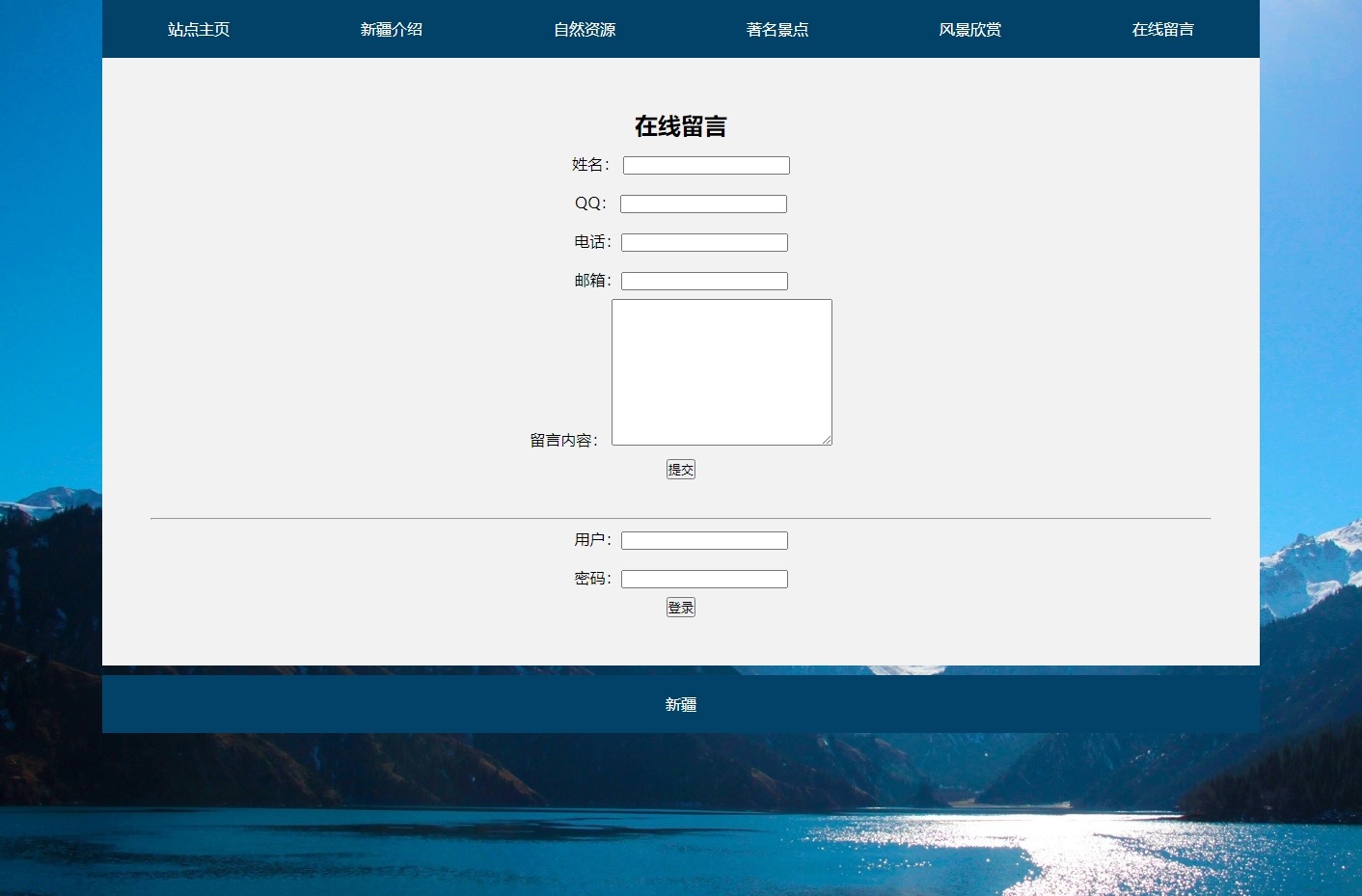1362x896 pixels.
Task: Click the 邮箱 email field
Action: [704, 282]
